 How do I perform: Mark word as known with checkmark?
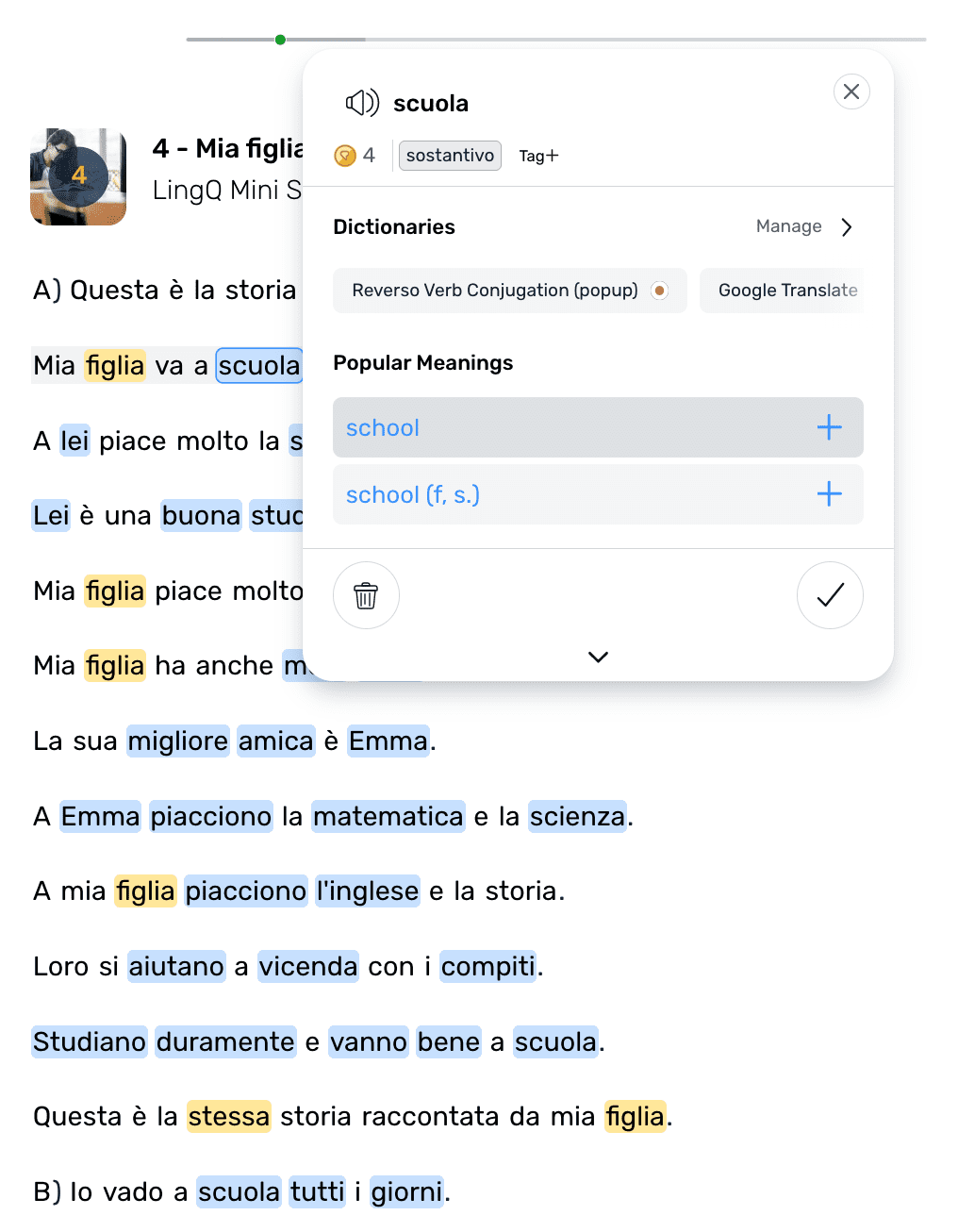830,595
